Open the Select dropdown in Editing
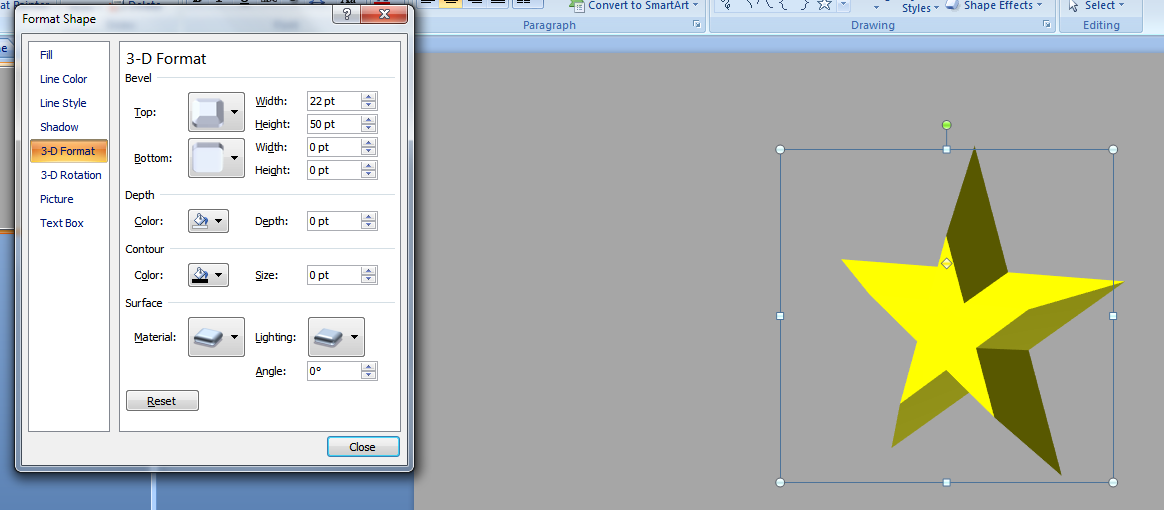Image resolution: width=1164 pixels, height=510 pixels. click(x=1096, y=5)
